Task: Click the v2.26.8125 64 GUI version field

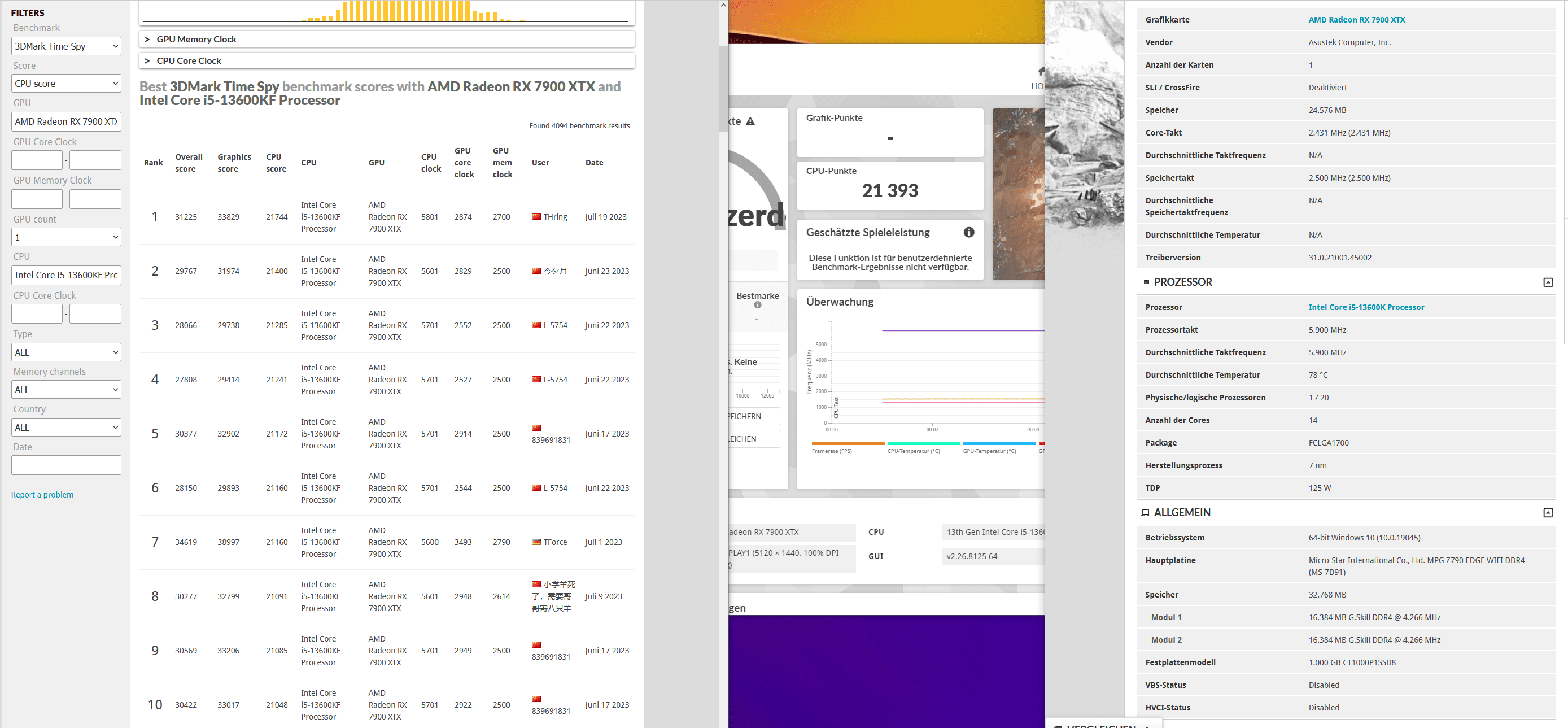Action: [993, 556]
